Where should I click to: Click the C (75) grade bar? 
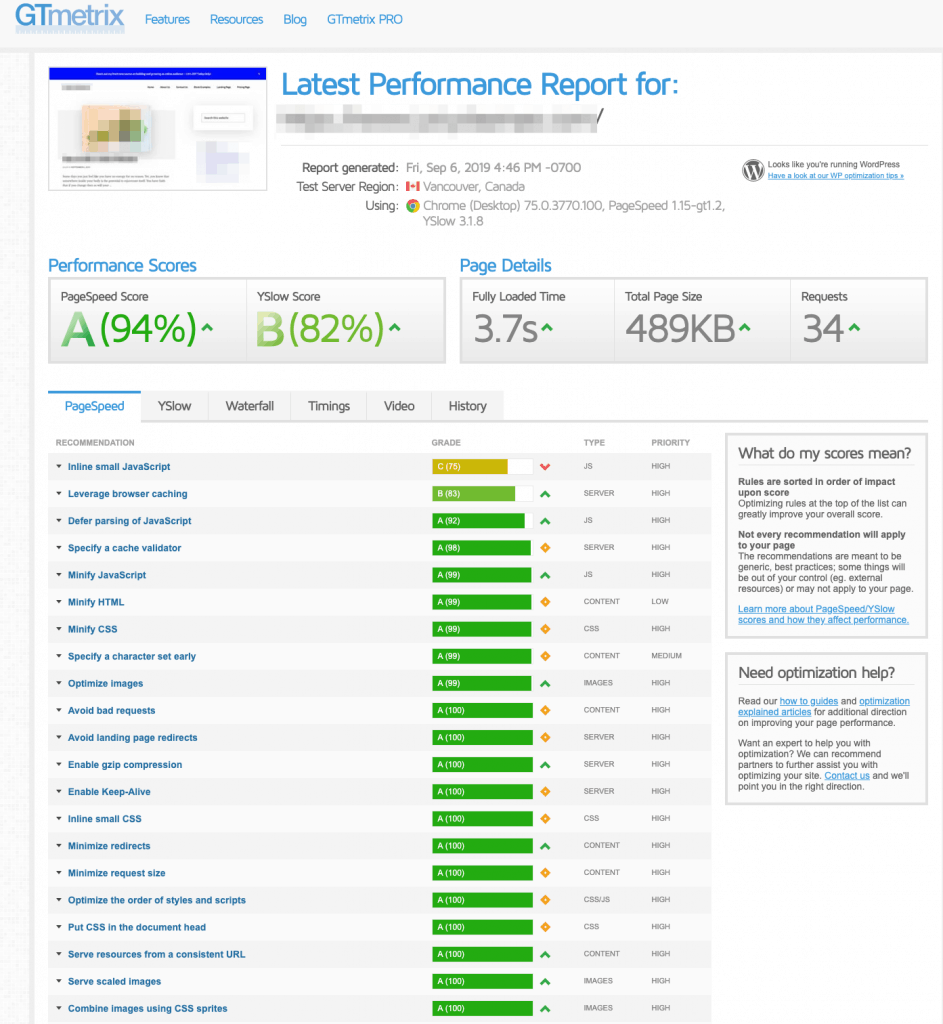[x=482, y=467]
